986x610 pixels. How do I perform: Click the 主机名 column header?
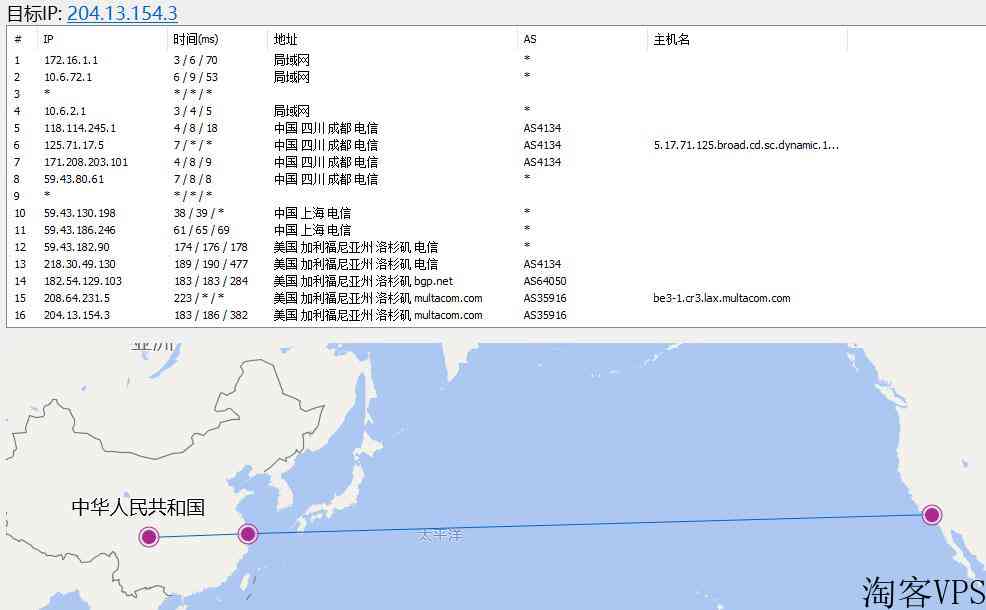coord(671,40)
